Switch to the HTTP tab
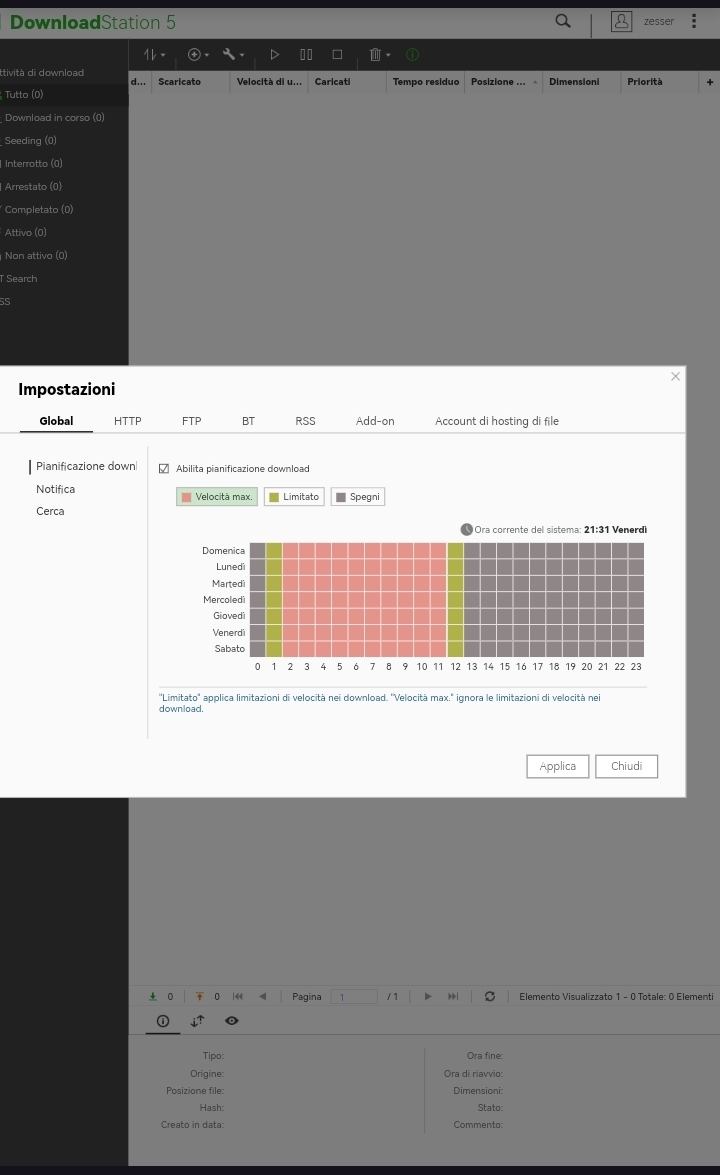Screen dimensions: 720x1175 coord(127,421)
